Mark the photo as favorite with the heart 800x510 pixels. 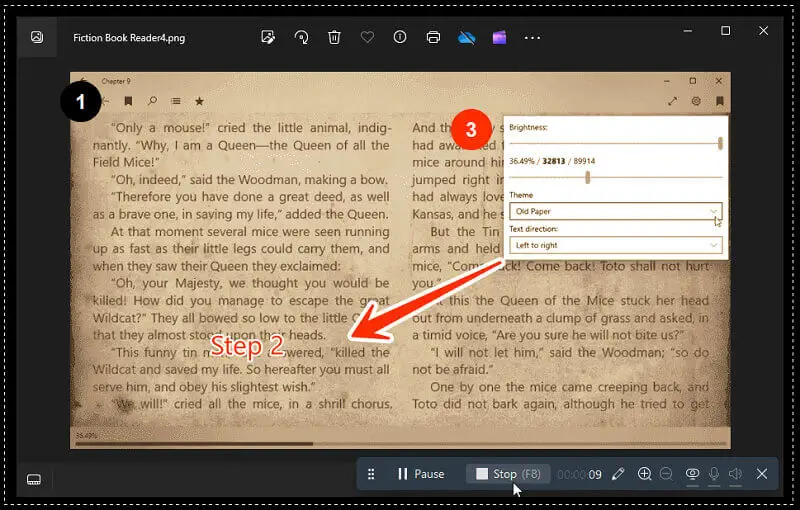(x=367, y=37)
